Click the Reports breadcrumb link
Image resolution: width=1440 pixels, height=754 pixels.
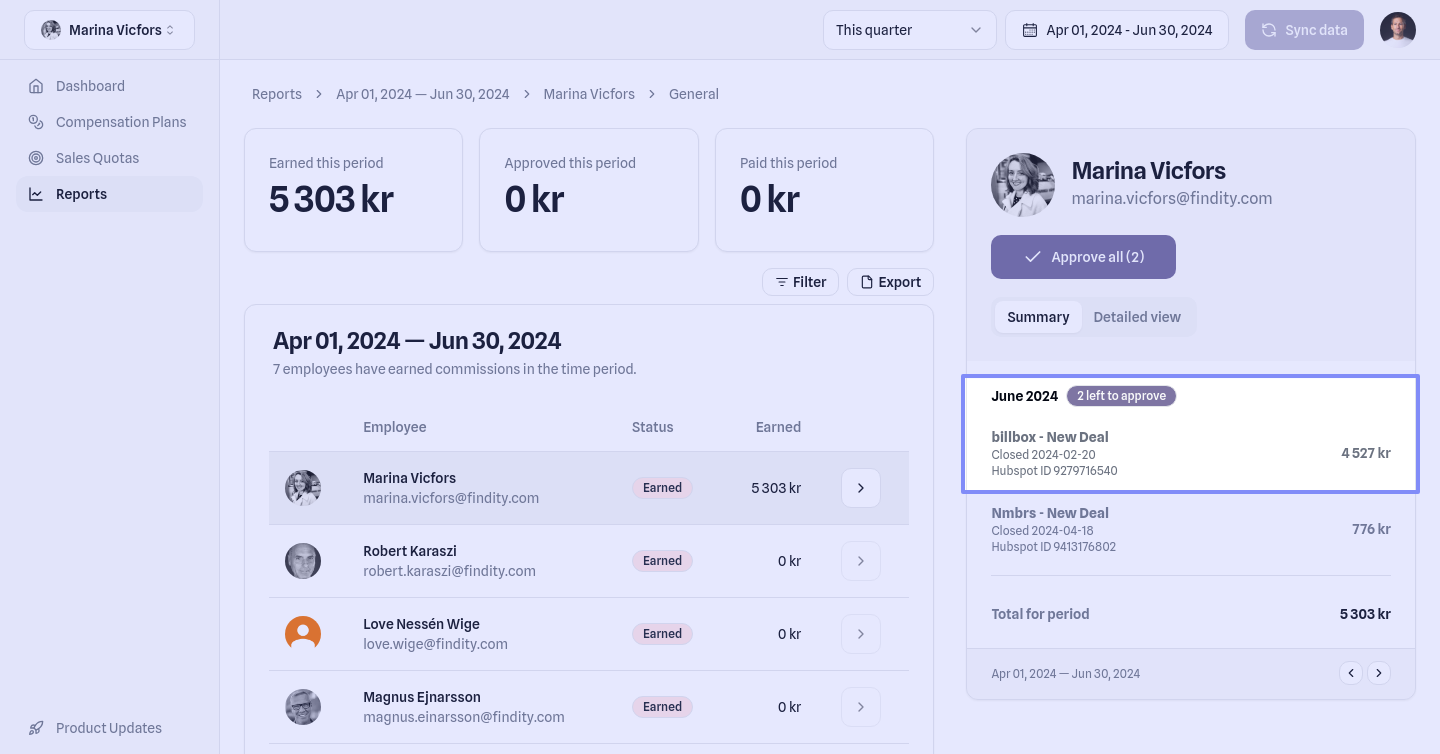(x=277, y=94)
